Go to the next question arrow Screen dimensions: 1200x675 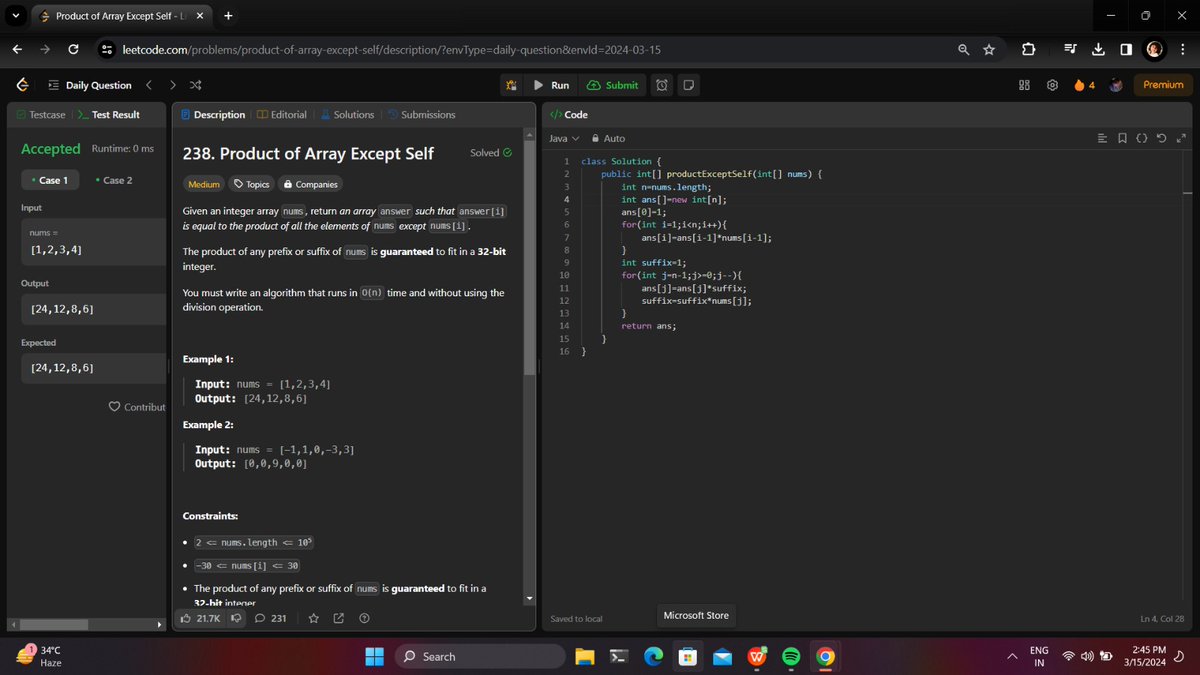coord(172,85)
